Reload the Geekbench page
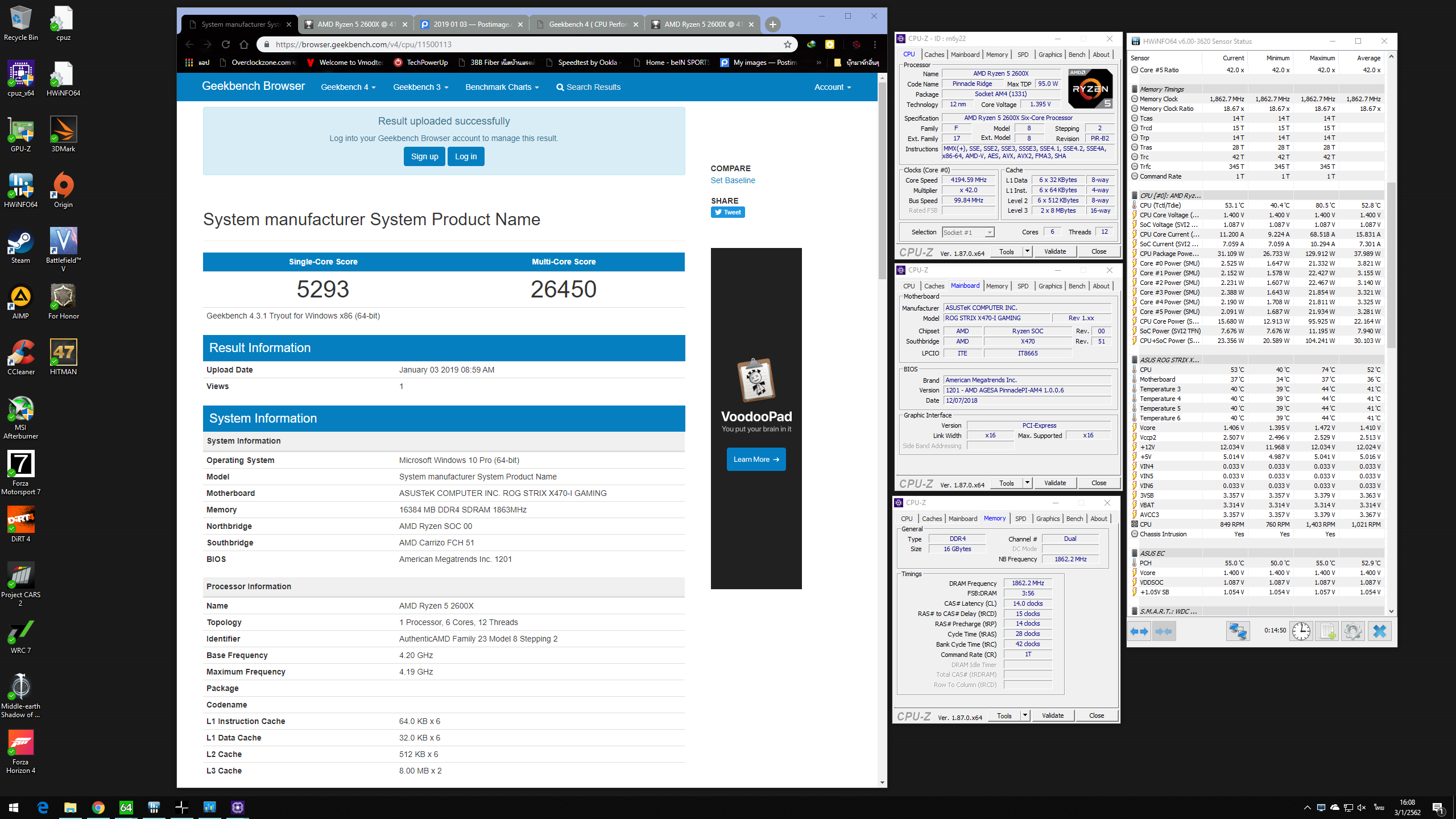The height and width of the screenshot is (819, 1456). (226, 44)
